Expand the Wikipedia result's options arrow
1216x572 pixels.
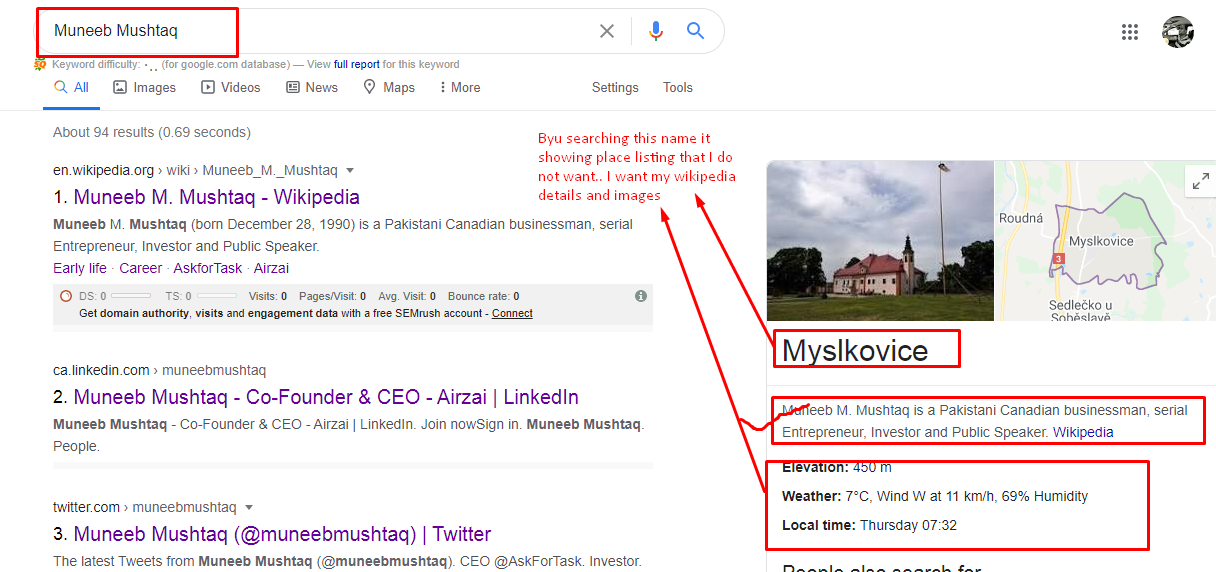350,171
